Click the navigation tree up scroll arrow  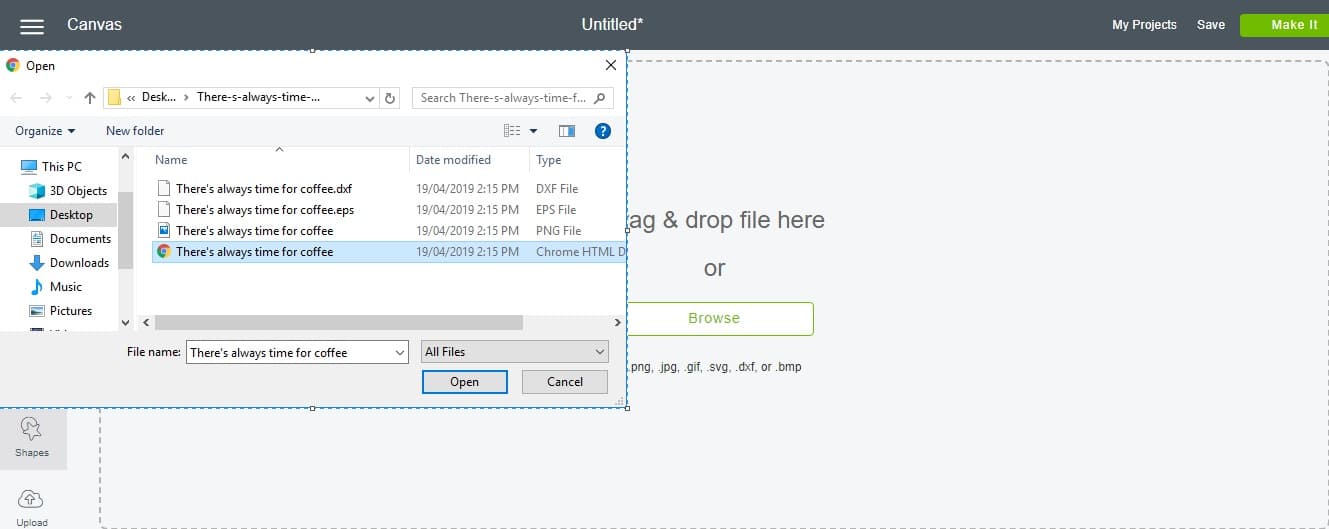coord(125,155)
